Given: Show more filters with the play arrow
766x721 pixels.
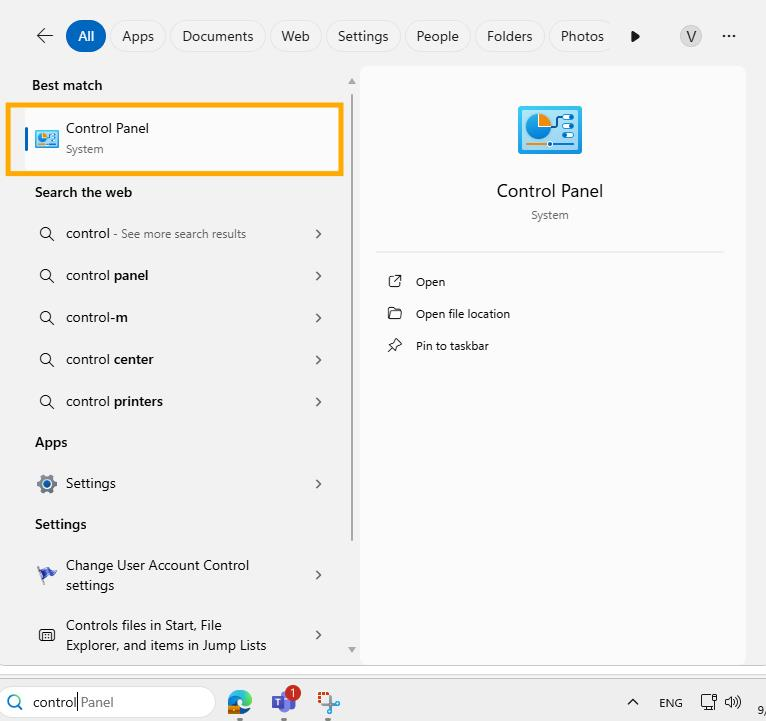Looking at the screenshot, I should (x=635, y=36).
